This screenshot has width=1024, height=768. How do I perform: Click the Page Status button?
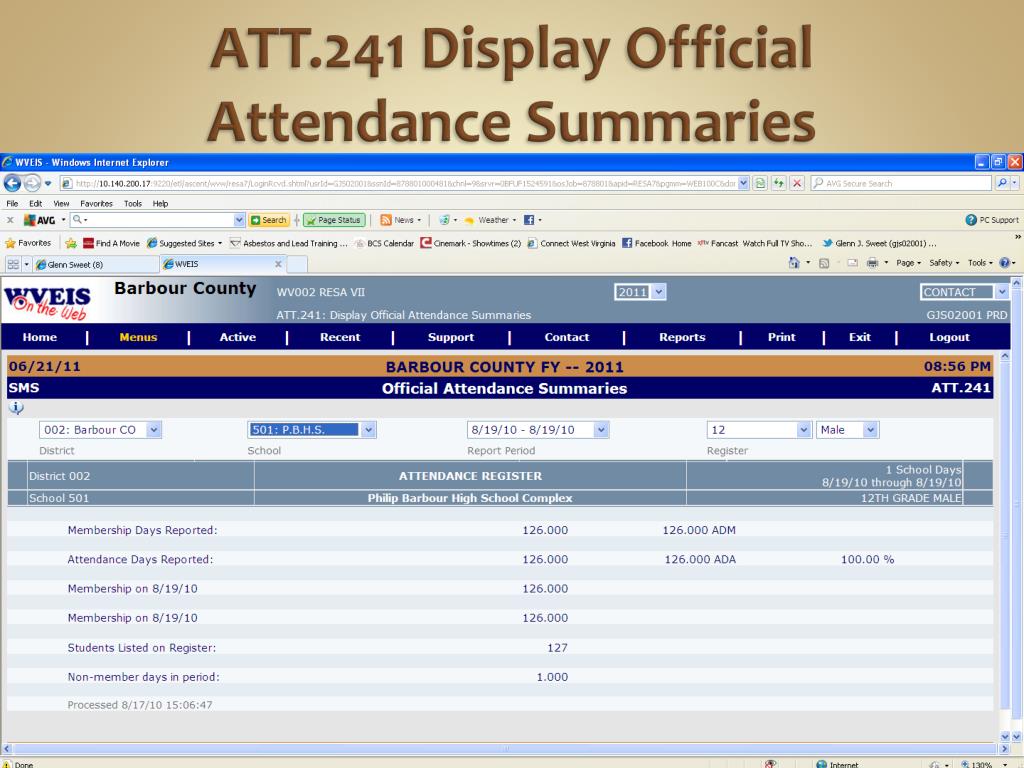coord(334,220)
